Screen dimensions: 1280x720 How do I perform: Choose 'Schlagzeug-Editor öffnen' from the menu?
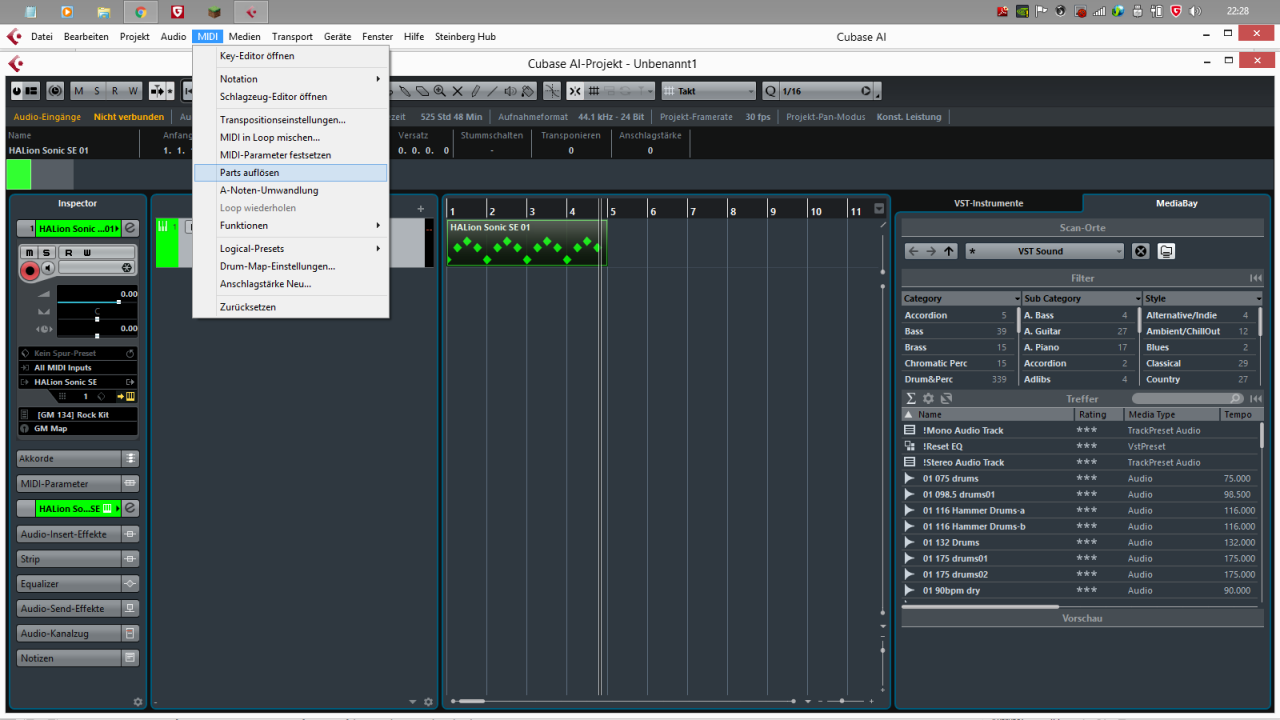pos(290,97)
